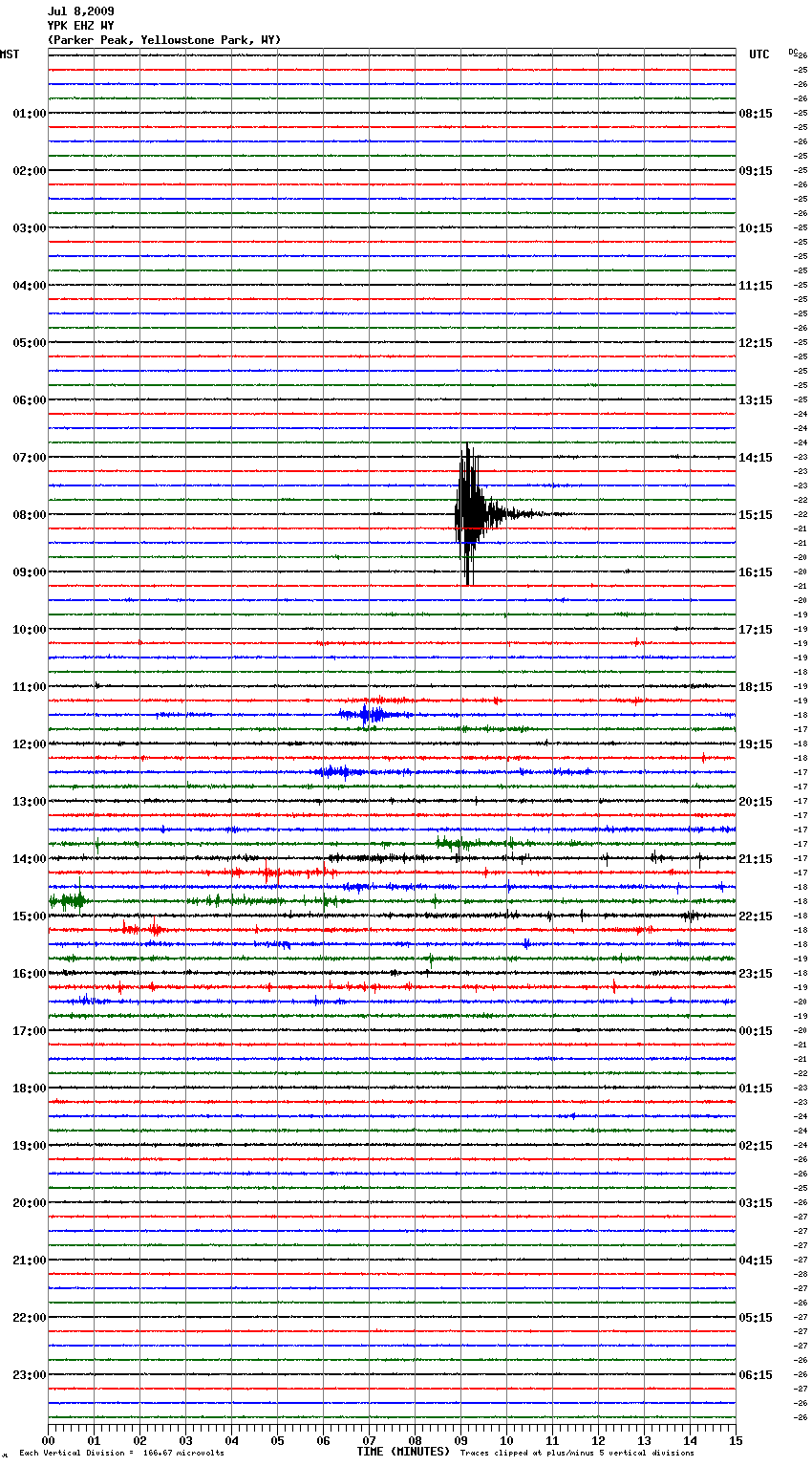Select the station code "YPK EHZ WY"
The image size is (812, 1466).
[80, 26]
